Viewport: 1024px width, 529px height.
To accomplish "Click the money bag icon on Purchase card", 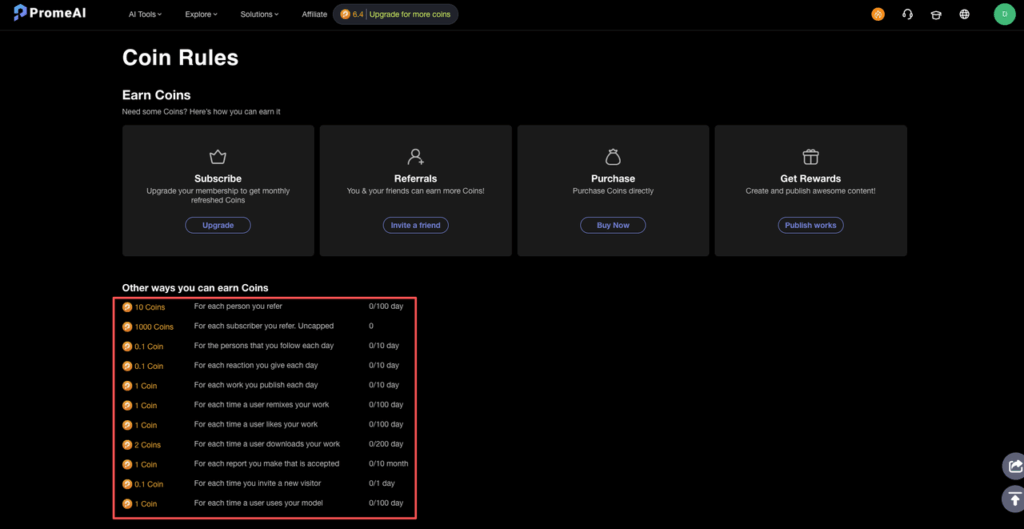I will coord(613,157).
